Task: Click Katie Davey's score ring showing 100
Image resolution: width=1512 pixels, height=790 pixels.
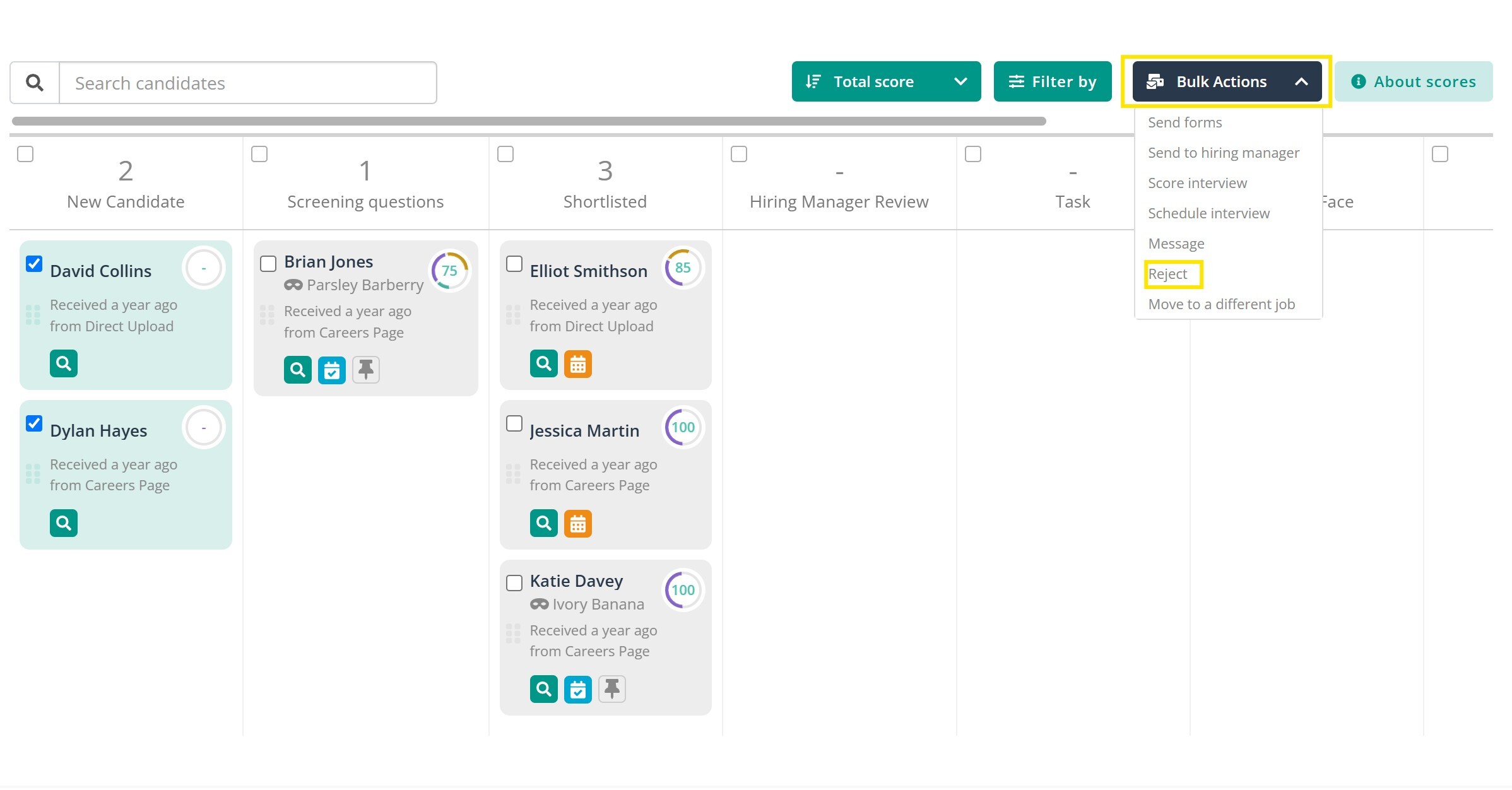Action: pyautogui.click(x=683, y=590)
